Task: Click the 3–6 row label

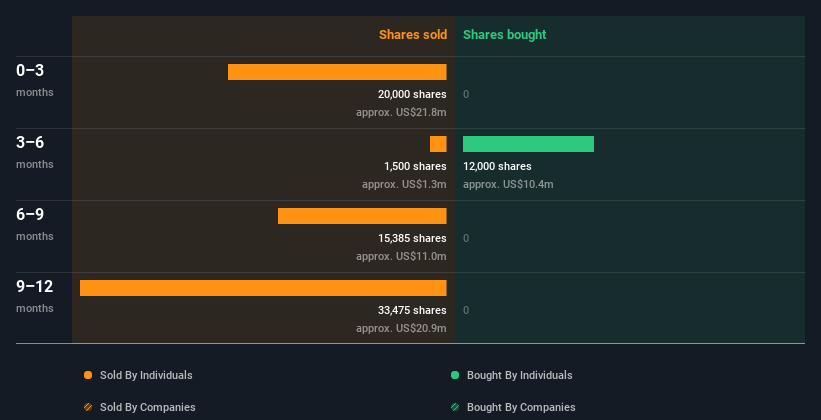Action: pos(30,142)
